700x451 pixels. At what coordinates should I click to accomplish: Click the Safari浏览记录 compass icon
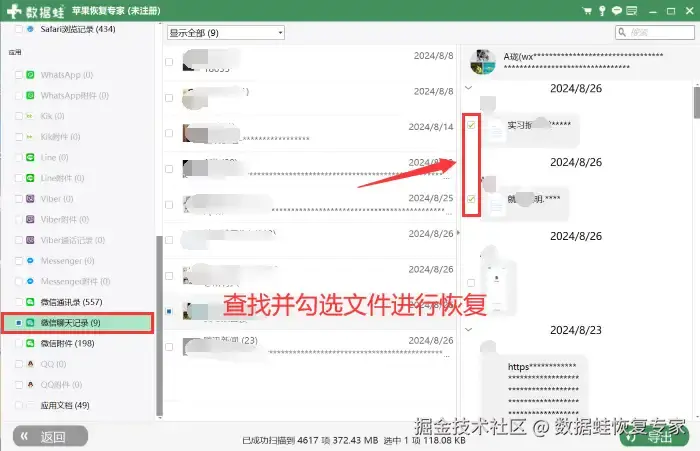(30, 29)
